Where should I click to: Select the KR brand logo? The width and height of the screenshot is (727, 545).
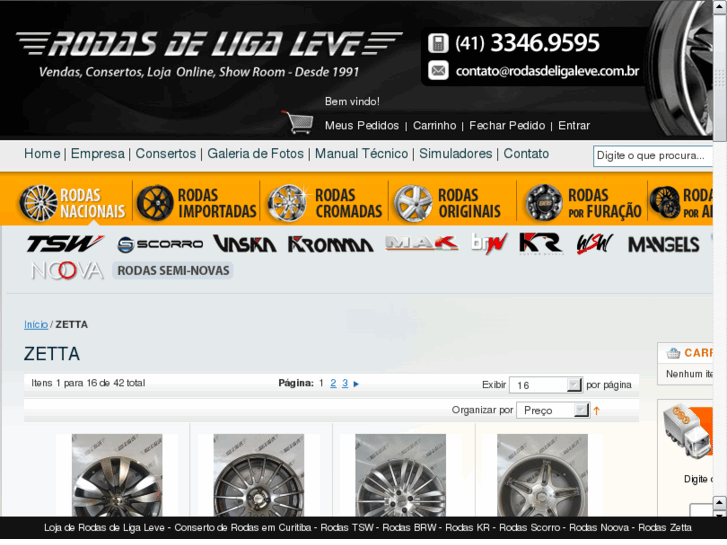tap(542, 244)
